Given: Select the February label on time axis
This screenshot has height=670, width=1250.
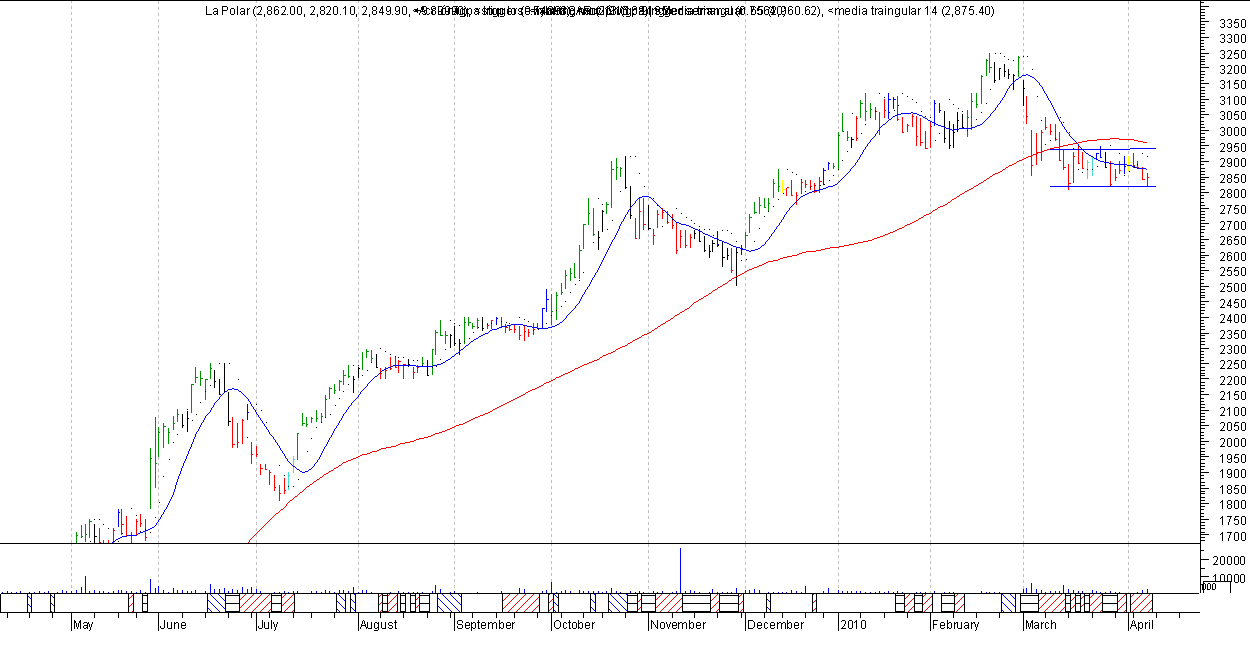Looking at the screenshot, I should [955, 625].
